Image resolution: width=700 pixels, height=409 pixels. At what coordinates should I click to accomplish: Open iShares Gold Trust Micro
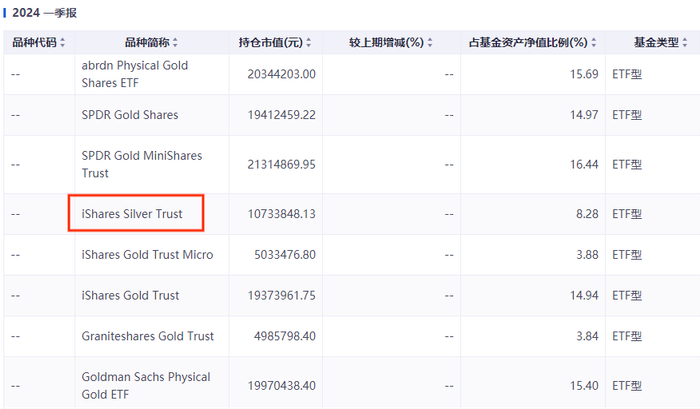pos(147,255)
